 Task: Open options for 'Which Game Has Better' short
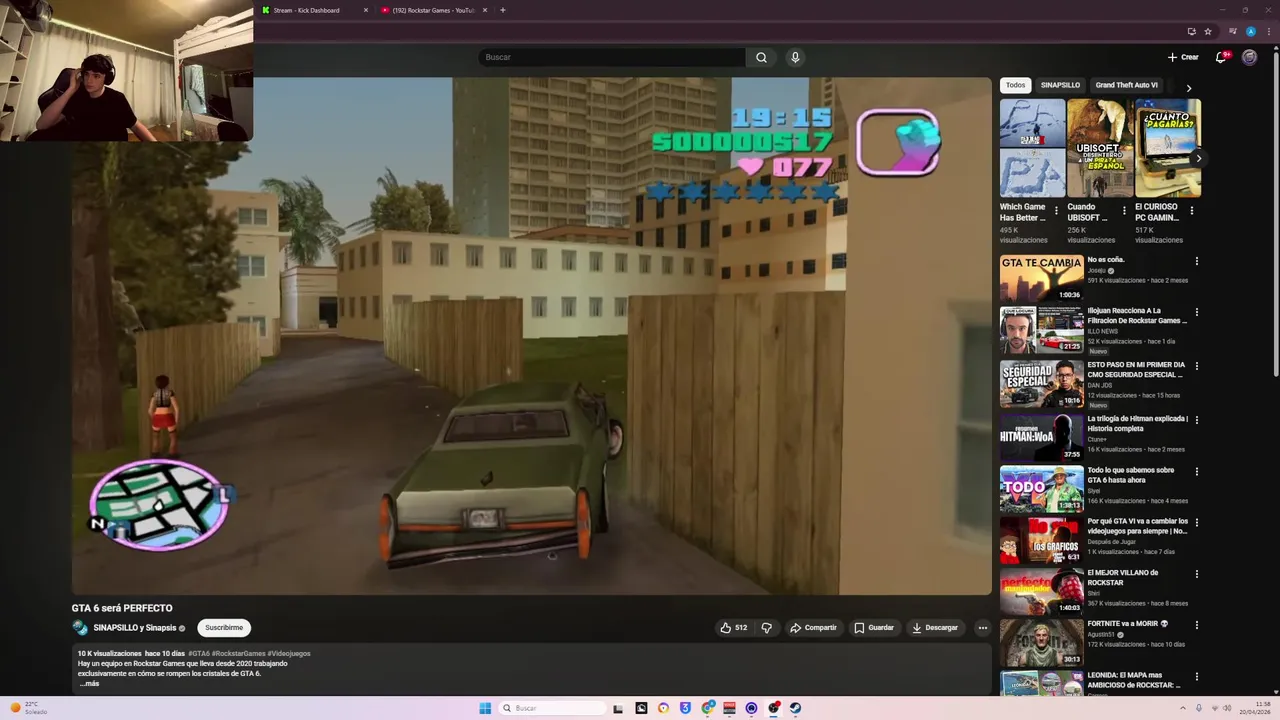coord(1056,211)
